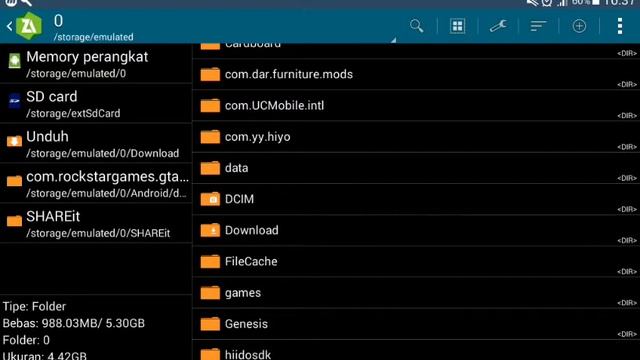Tap folder icon for games
The height and width of the screenshot is (360, 640).
[210, 293]
